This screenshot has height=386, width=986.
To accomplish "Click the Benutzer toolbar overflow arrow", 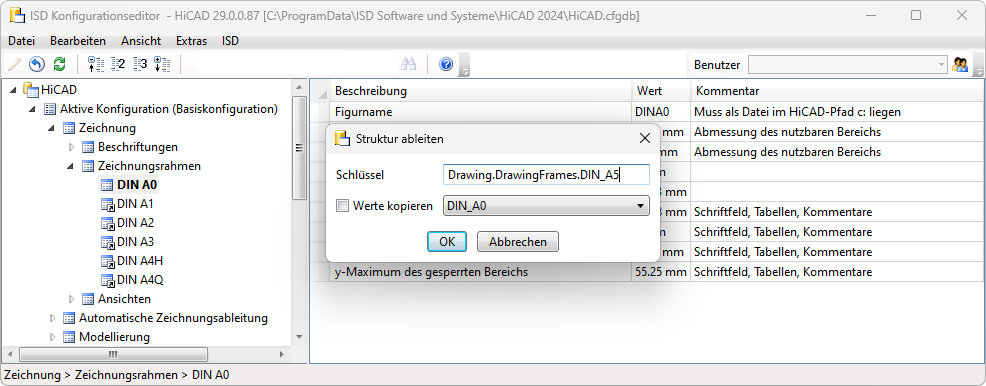I will (978, 65).
